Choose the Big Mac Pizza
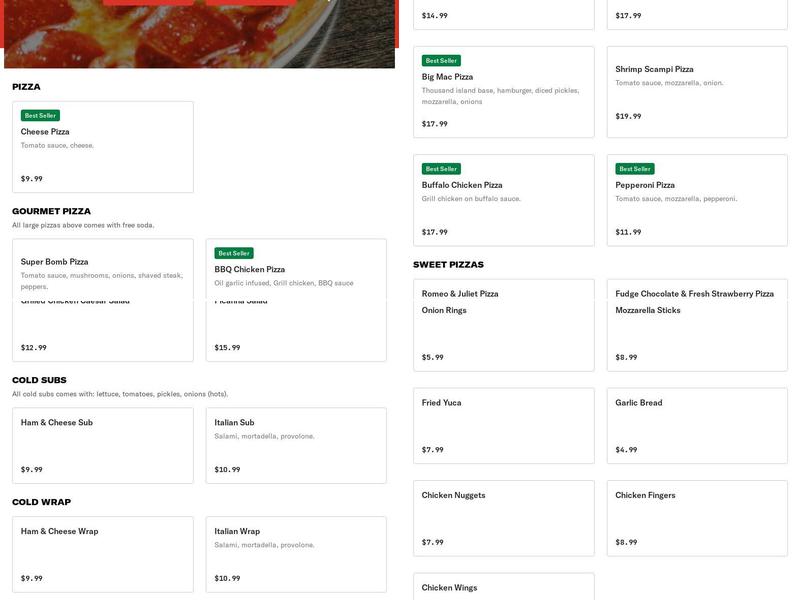This screenshot has height=600, width=800. tap(505, 90)
